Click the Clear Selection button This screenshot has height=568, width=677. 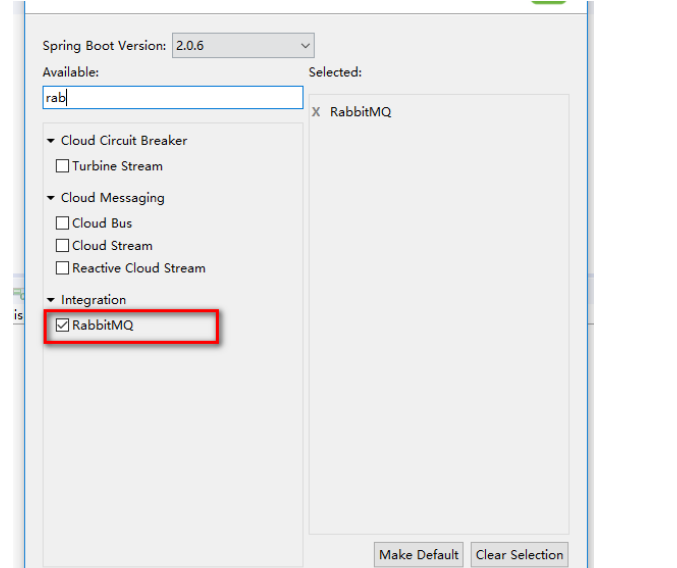pyautogui.click(x=519, y=555)
